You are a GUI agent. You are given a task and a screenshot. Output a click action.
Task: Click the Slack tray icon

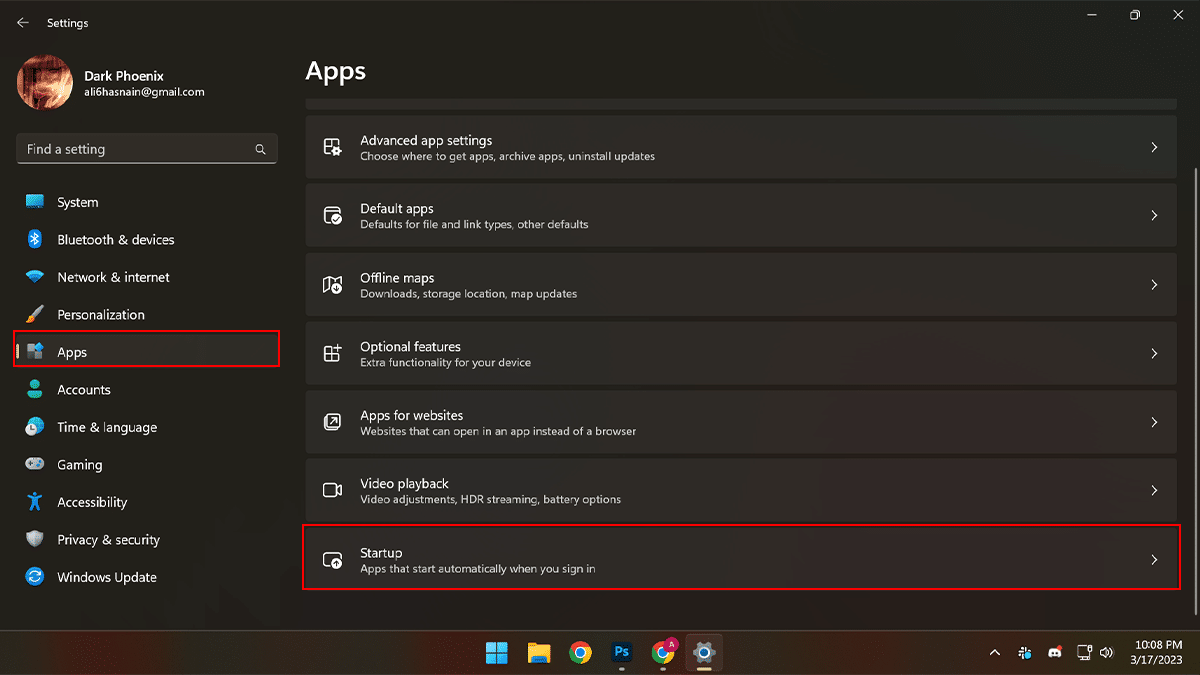tap(1025, 653)
